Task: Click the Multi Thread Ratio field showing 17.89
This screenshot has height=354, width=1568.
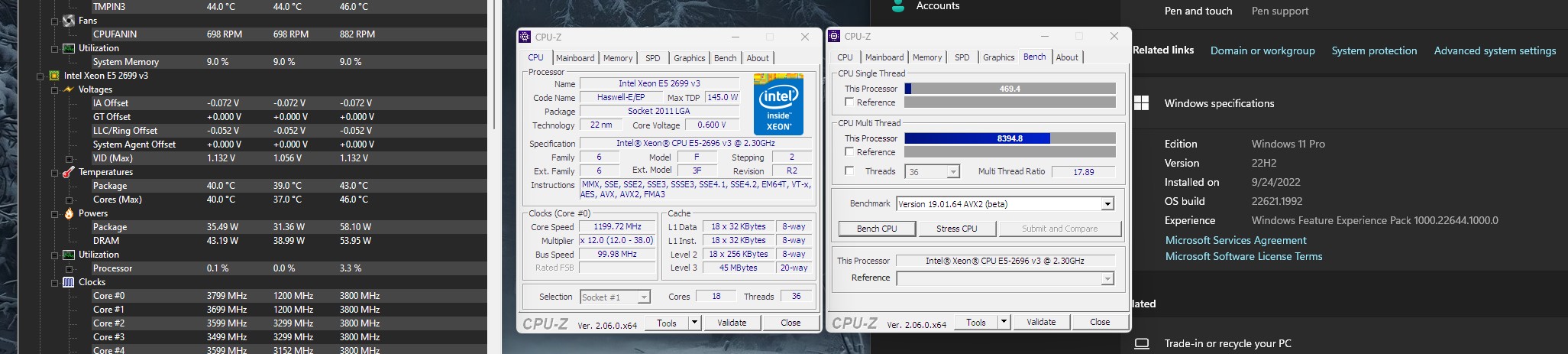Action: pyautogui.click(x=1083, y=172)
